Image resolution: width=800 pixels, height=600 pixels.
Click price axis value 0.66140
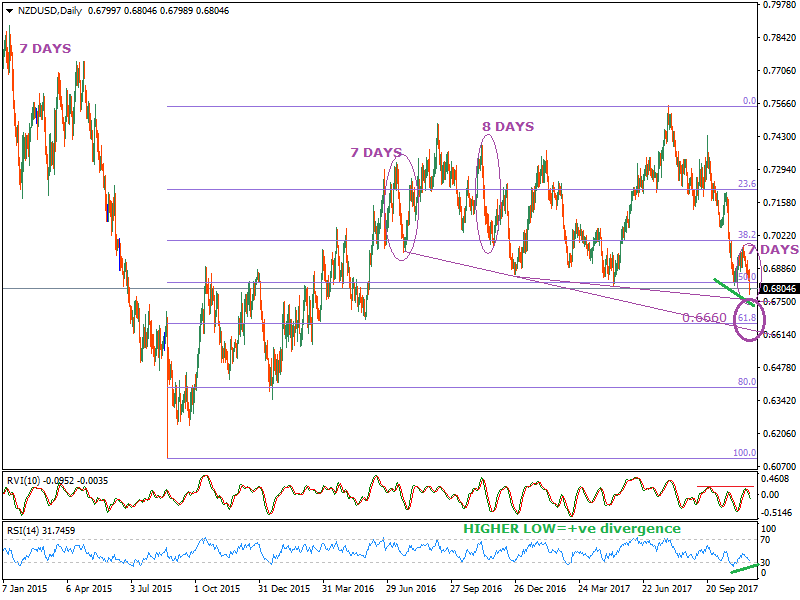(x=780, y=335)
